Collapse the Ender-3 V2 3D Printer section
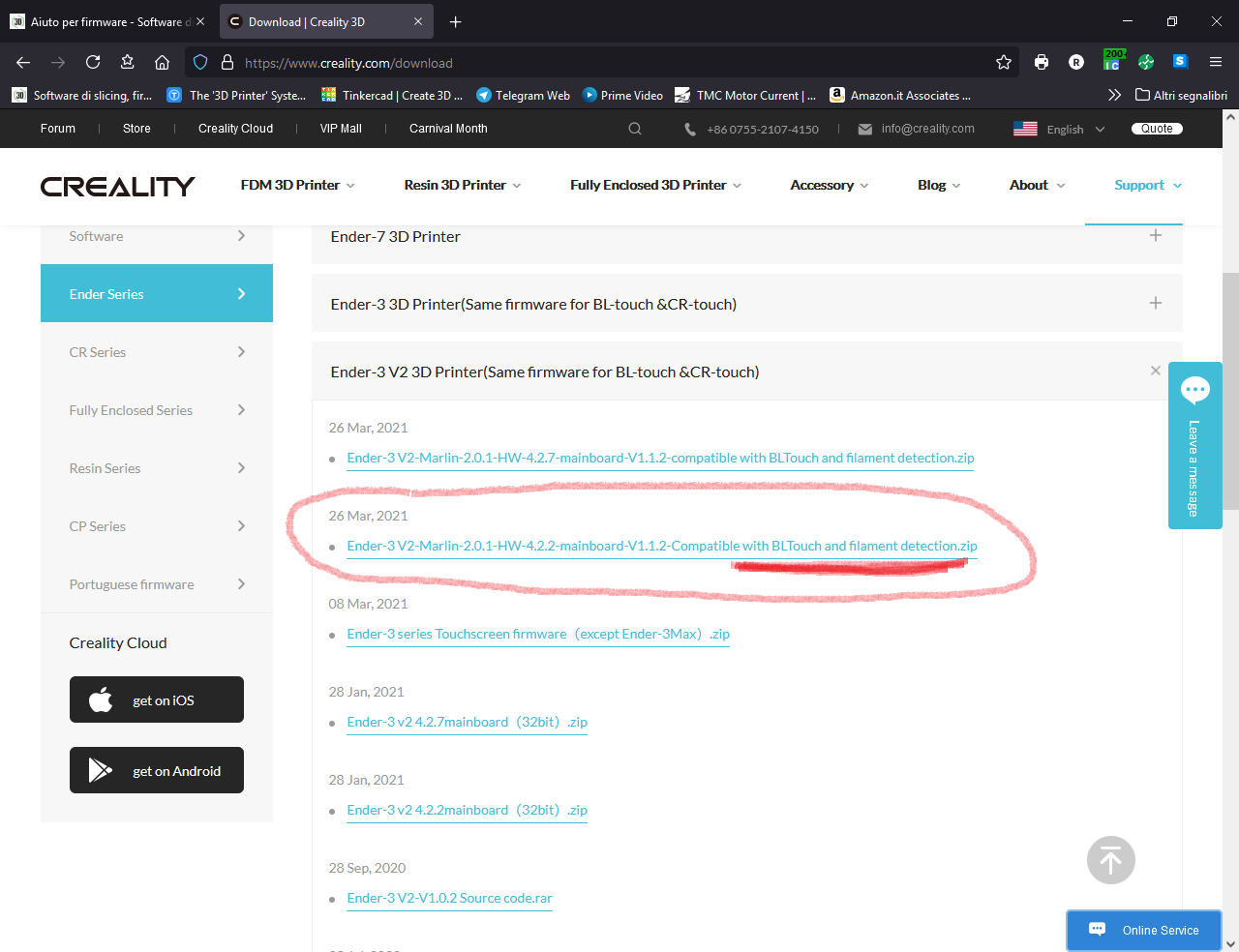The image size is (1239, 952). click(x=1155, y=372)
